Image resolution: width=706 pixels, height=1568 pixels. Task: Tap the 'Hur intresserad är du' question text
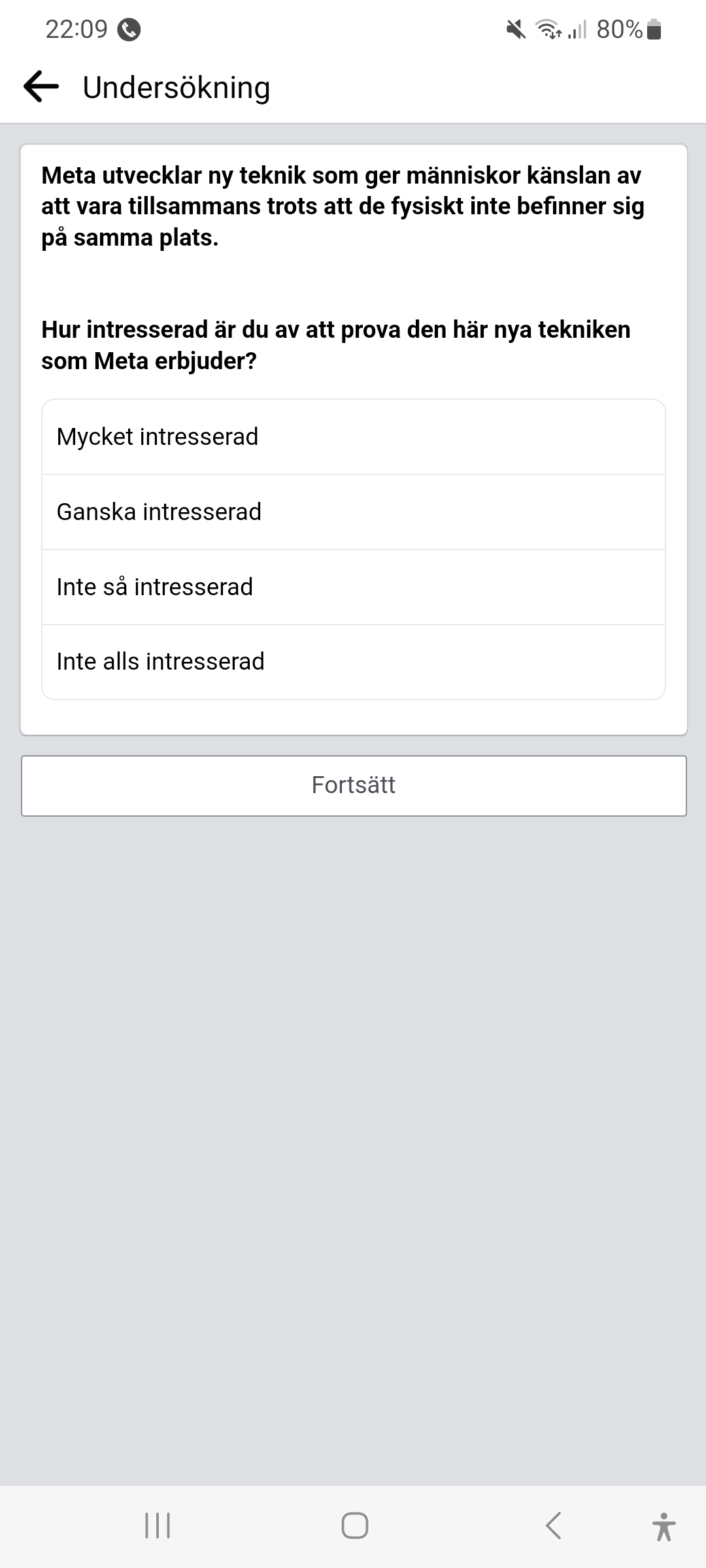[335, 345]
